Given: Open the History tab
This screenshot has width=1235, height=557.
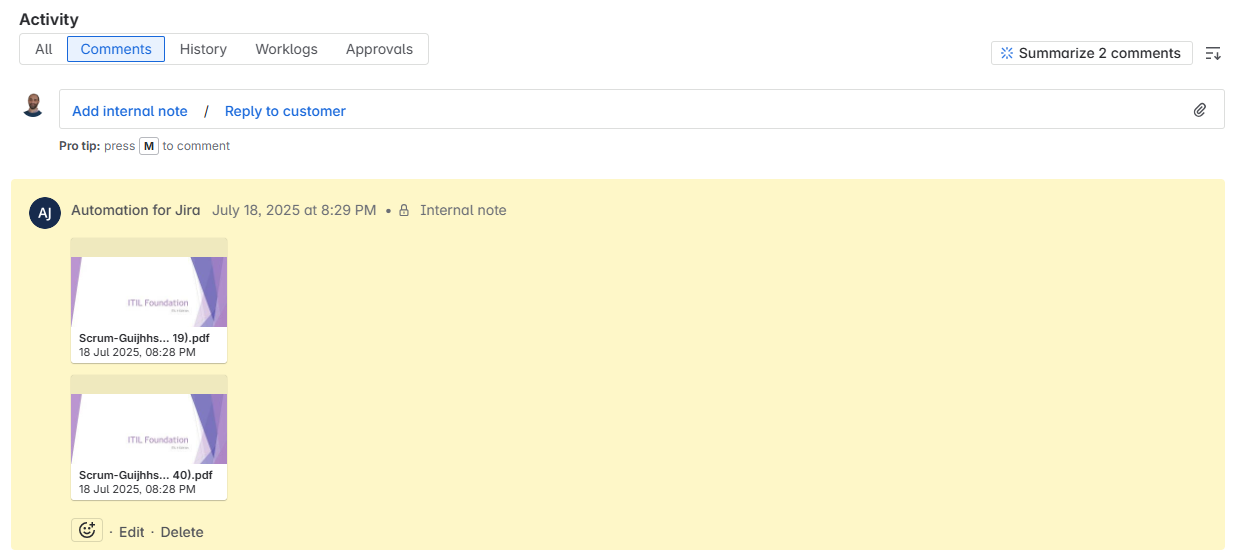Looking at the screenshot, I should click(x=203, y=49).
